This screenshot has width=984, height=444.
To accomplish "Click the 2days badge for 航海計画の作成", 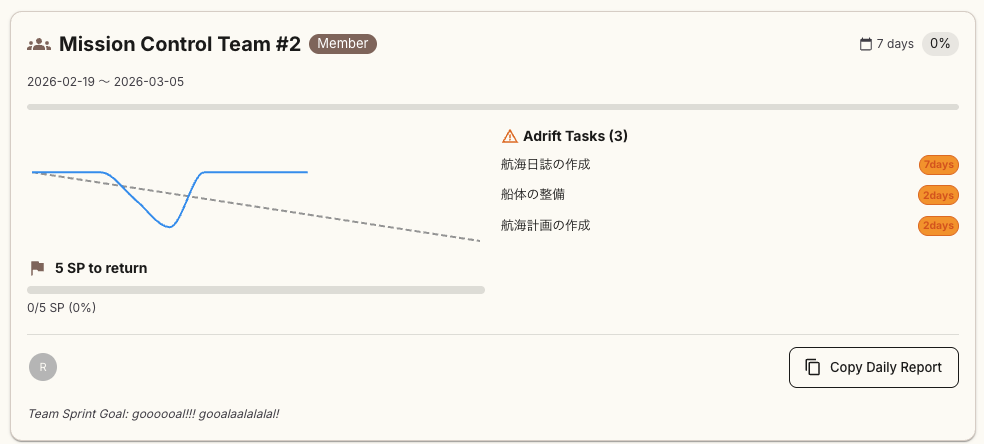I will coord(938,226).
